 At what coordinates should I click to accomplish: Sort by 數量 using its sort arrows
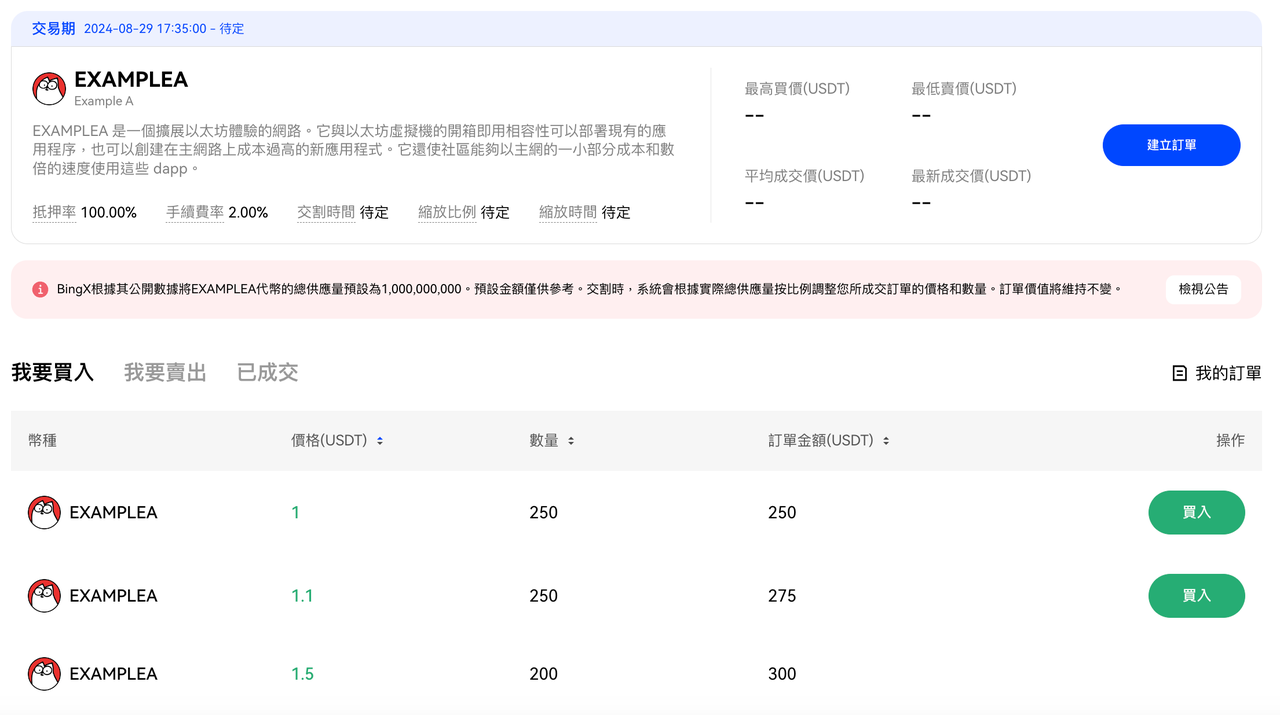(x=571, y=441)
